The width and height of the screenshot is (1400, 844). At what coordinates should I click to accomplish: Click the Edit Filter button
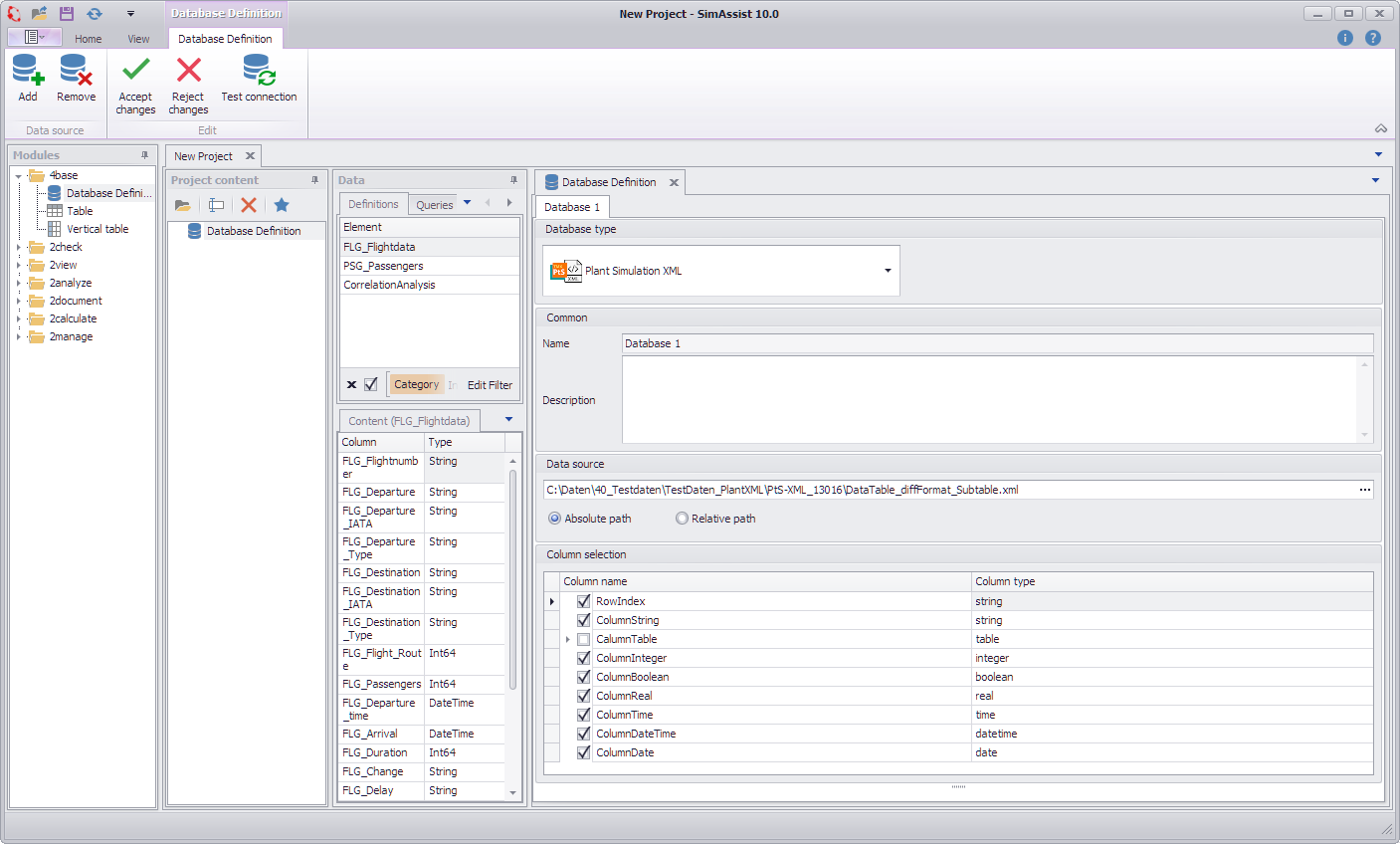490,385
